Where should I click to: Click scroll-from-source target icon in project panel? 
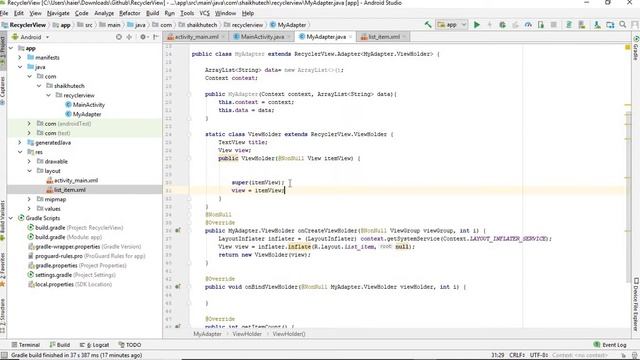pyautogui.click(x=118, y=37)
